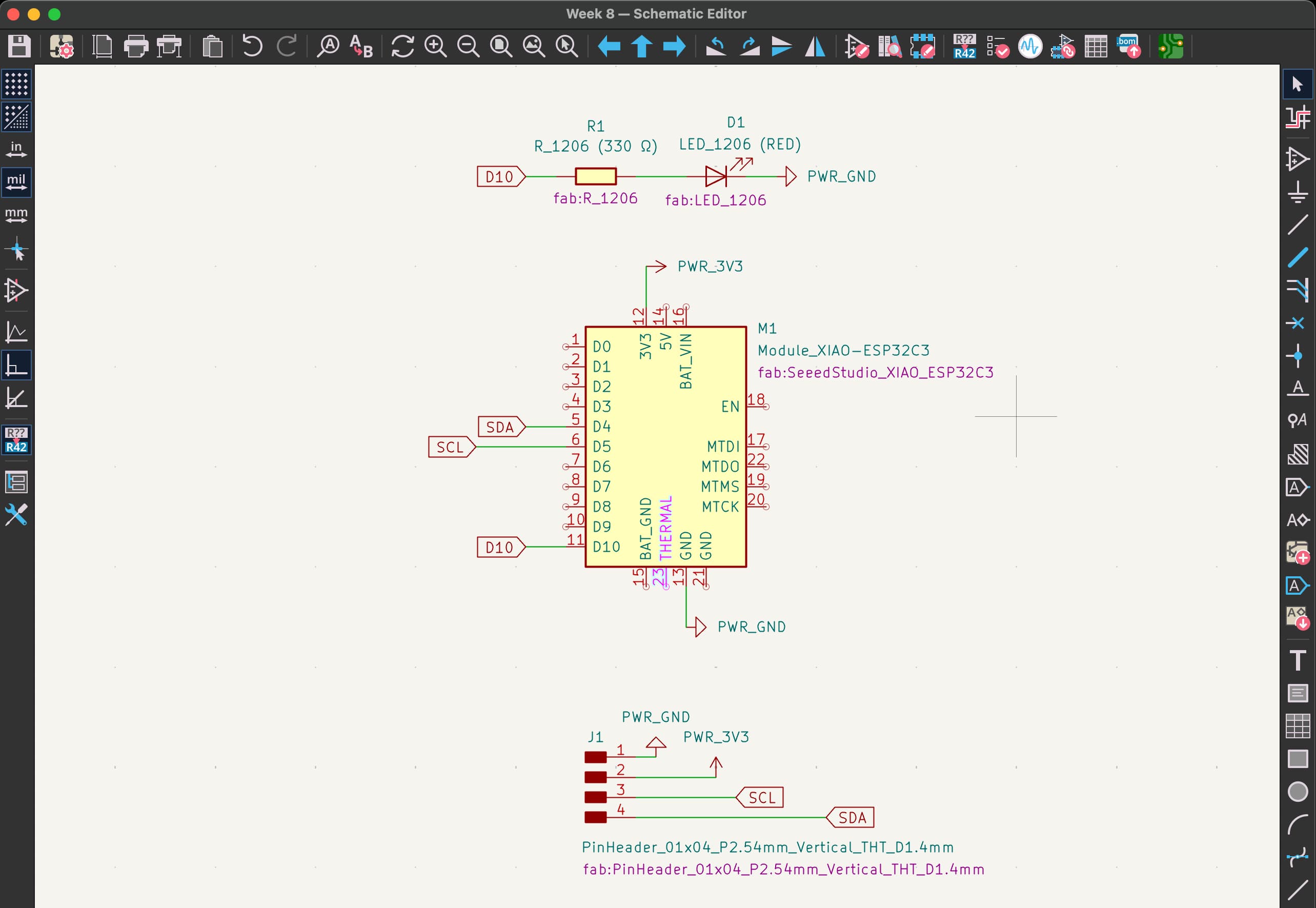Select the Add Wire tool

(x=1297, y=224)
